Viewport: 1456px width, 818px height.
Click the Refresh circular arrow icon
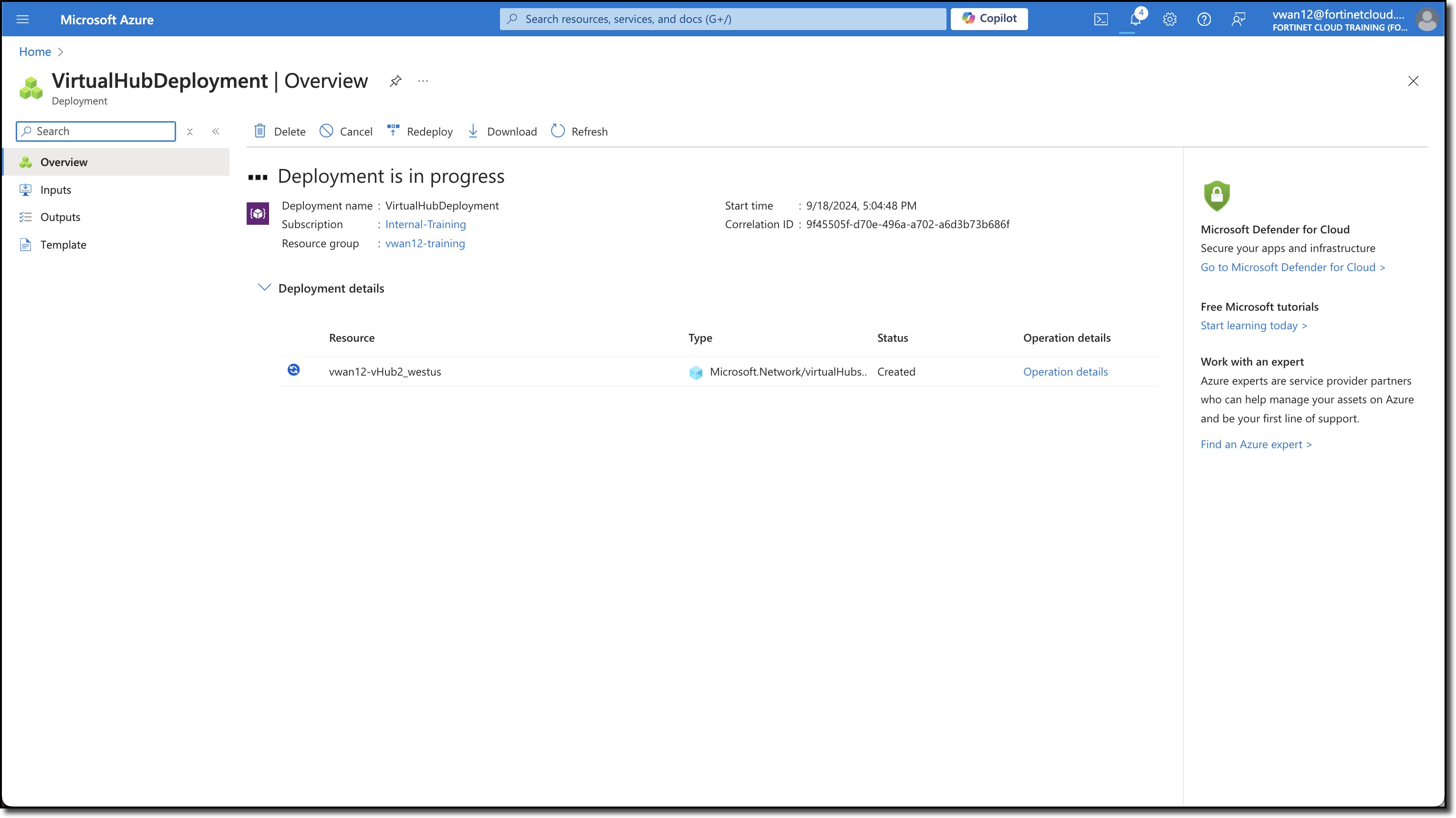pyautogui.click(x=558, y=131)
